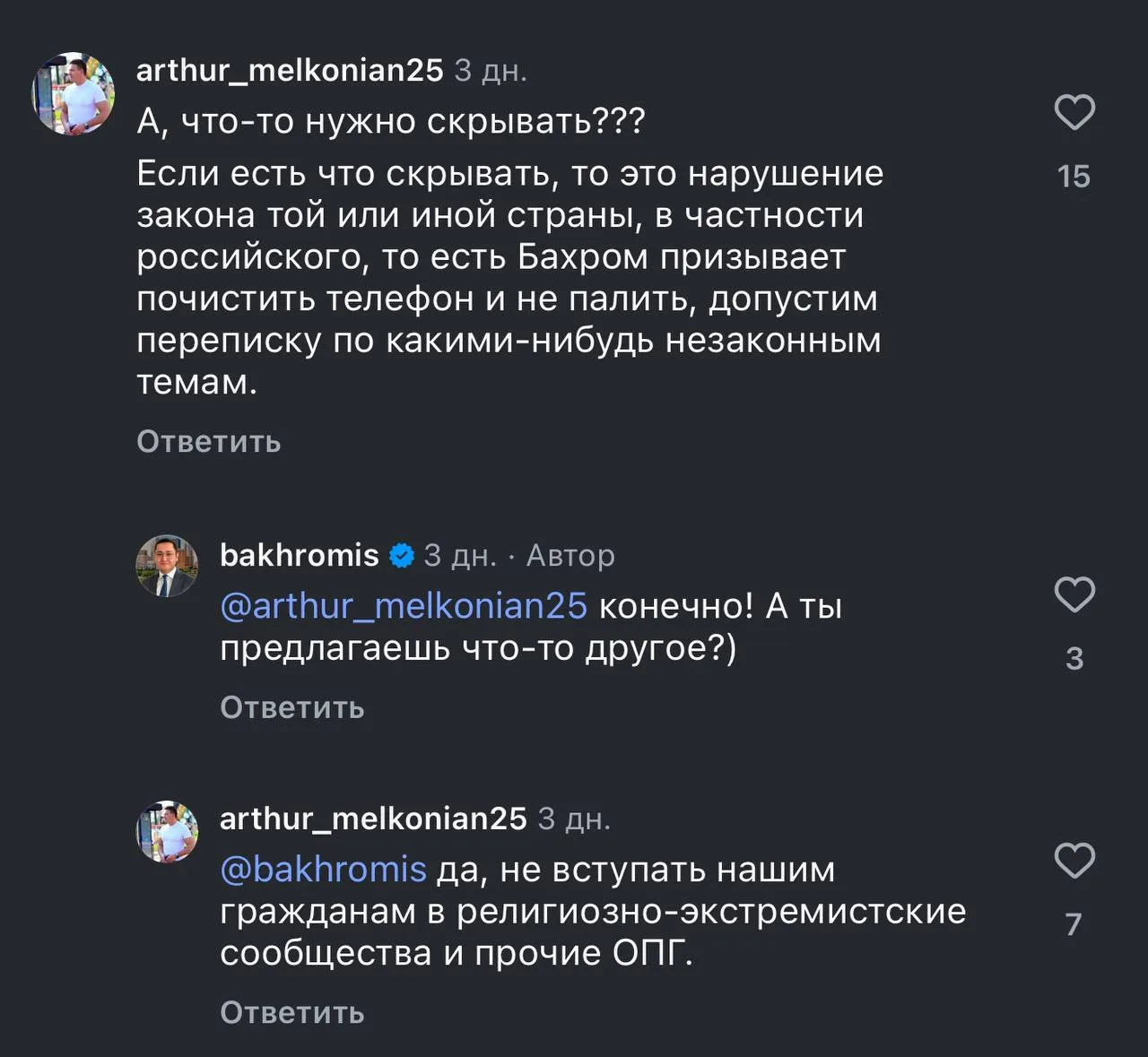Click the blue verified badge beside bakhromis
This screenshot has width=1148, height=1057.
[x=401, y=557]
